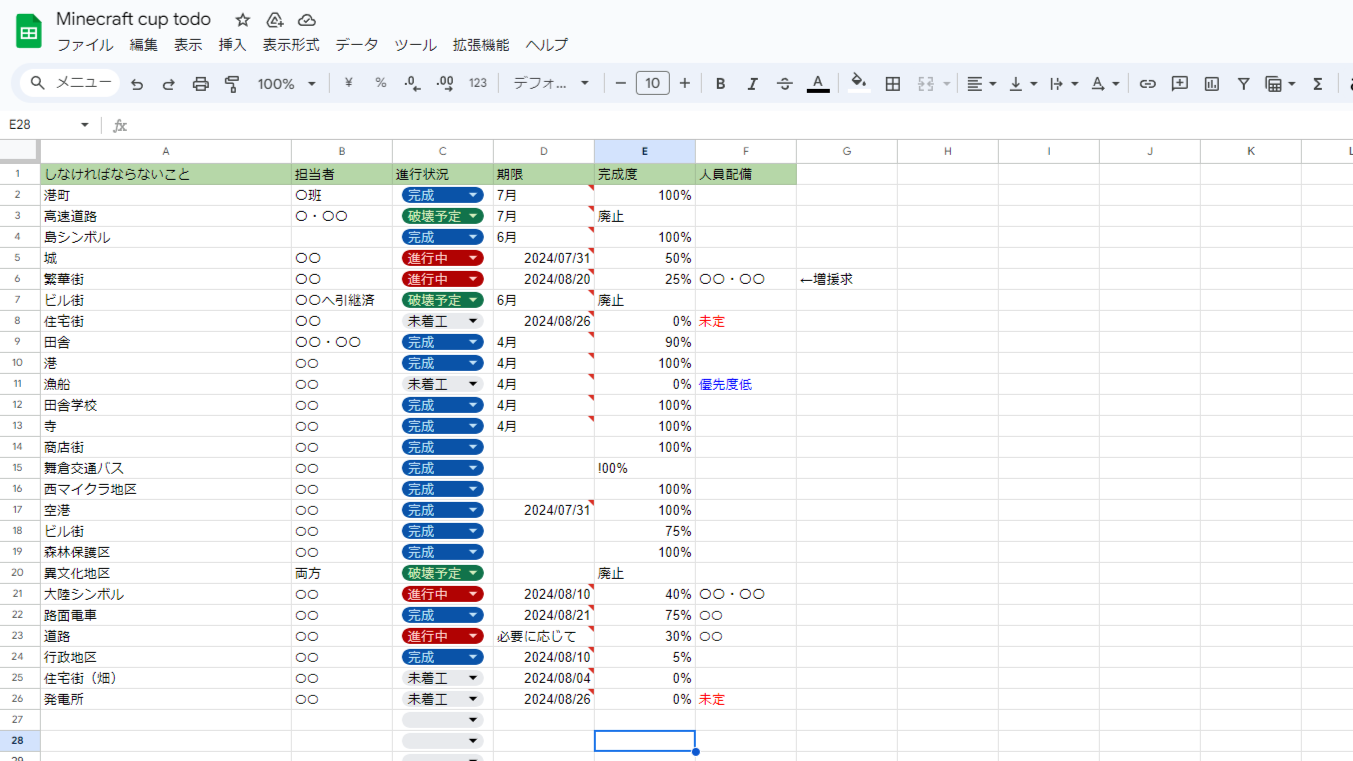Insert a chart
The width and height of the screenshot is (1353, 761).
1212,84
